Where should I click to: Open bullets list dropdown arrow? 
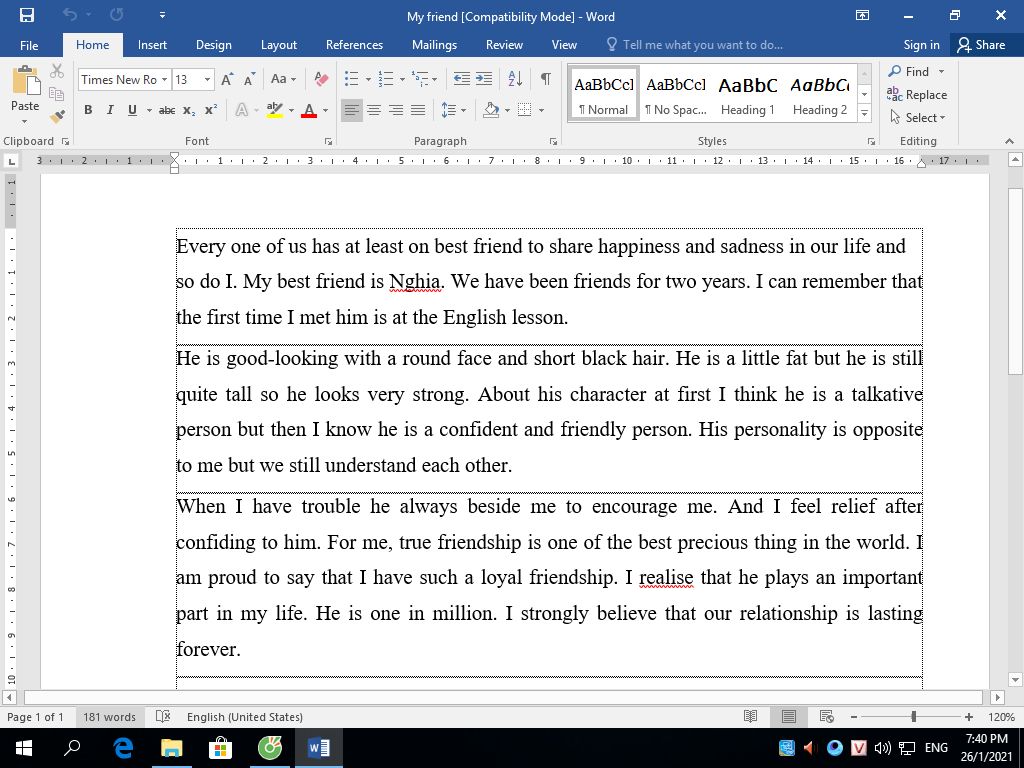[368, 80]
